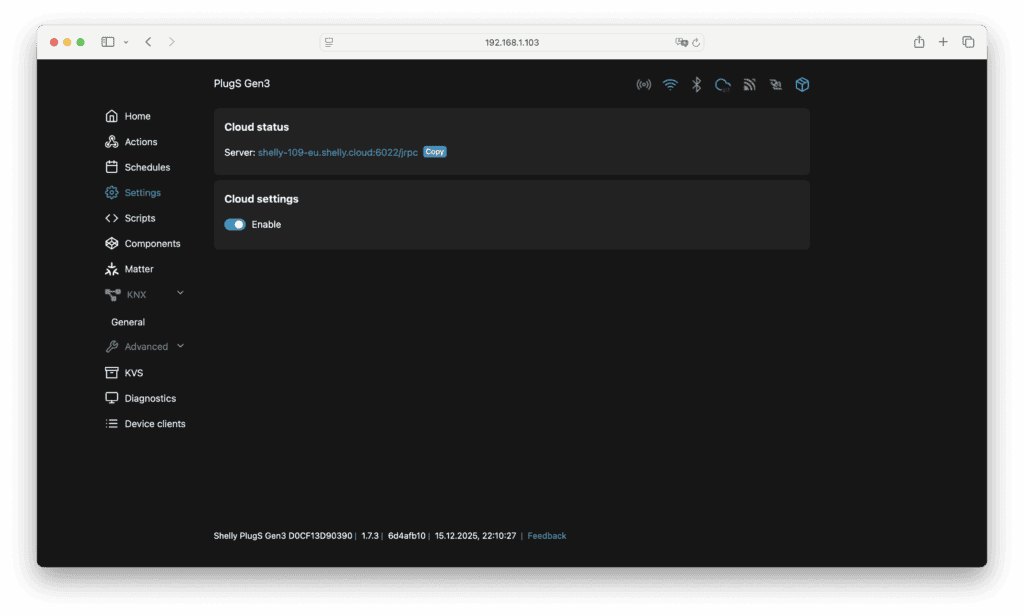This screenshot has height=616, width=1024.
Task: Click the Safari address bar
Action: [512, 42]
